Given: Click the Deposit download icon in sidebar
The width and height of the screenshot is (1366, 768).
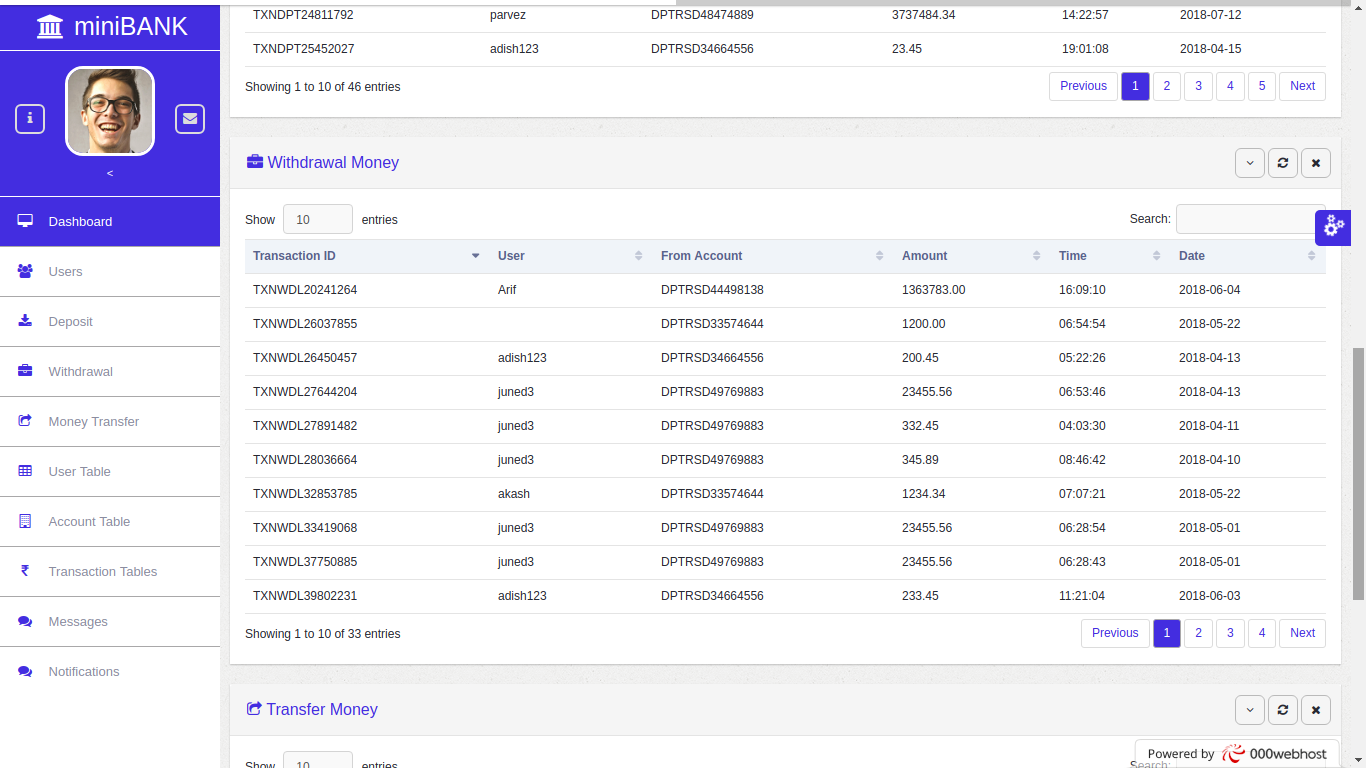Looking at the screenshot, I should tap(25, 321).
